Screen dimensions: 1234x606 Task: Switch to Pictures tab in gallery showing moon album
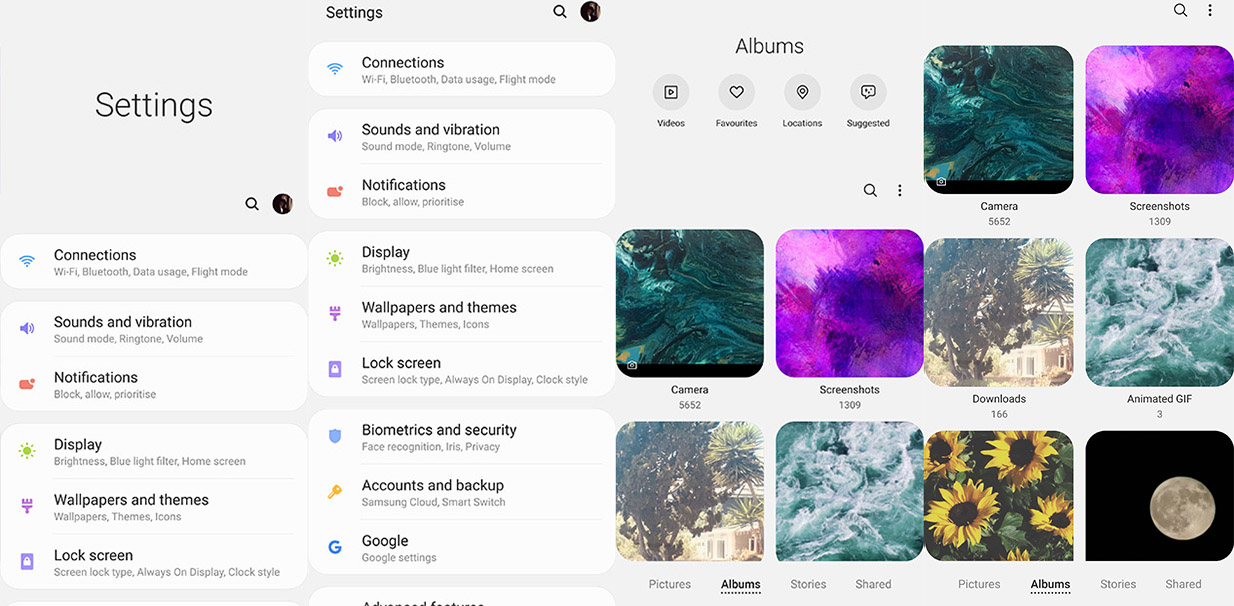click(979, 584)
